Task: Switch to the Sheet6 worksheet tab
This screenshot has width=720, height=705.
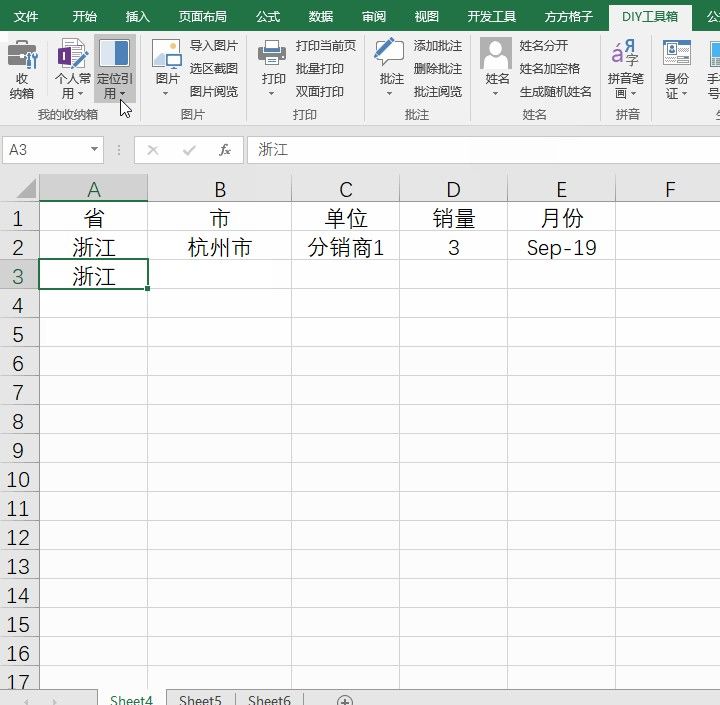Action: 269,699
